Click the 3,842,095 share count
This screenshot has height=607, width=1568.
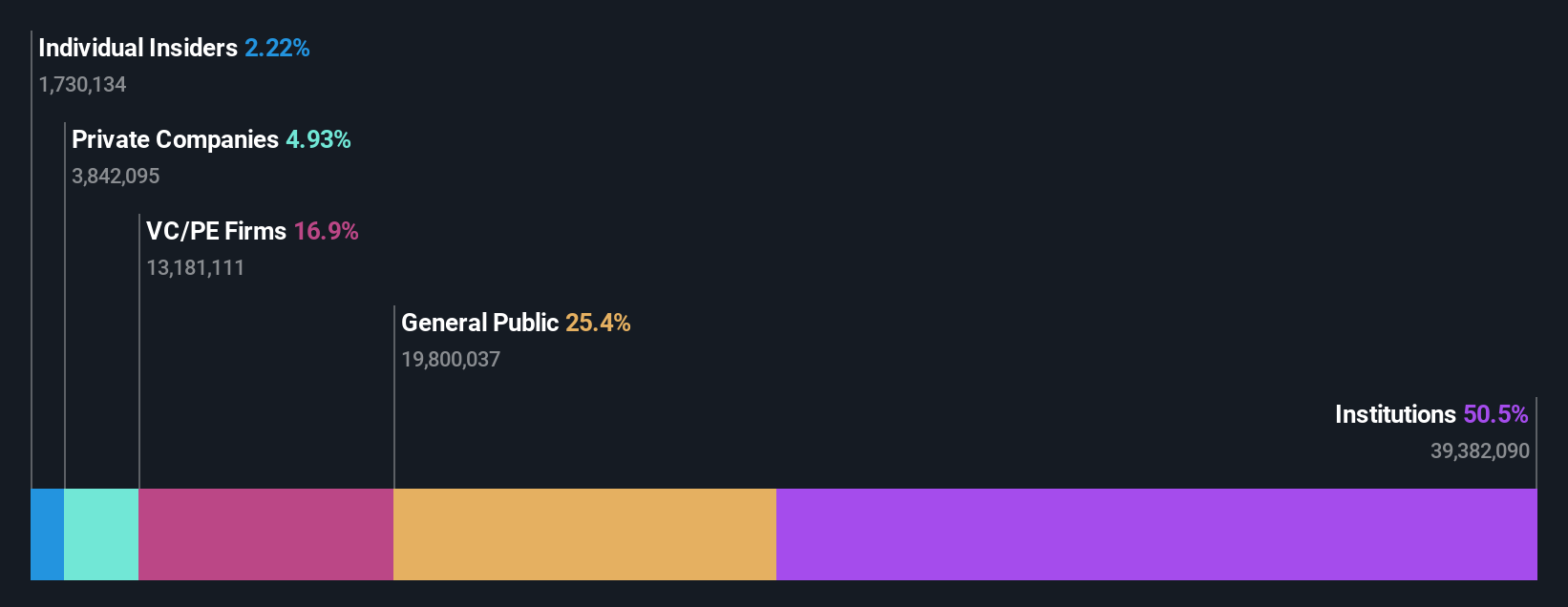coord(116,177)
